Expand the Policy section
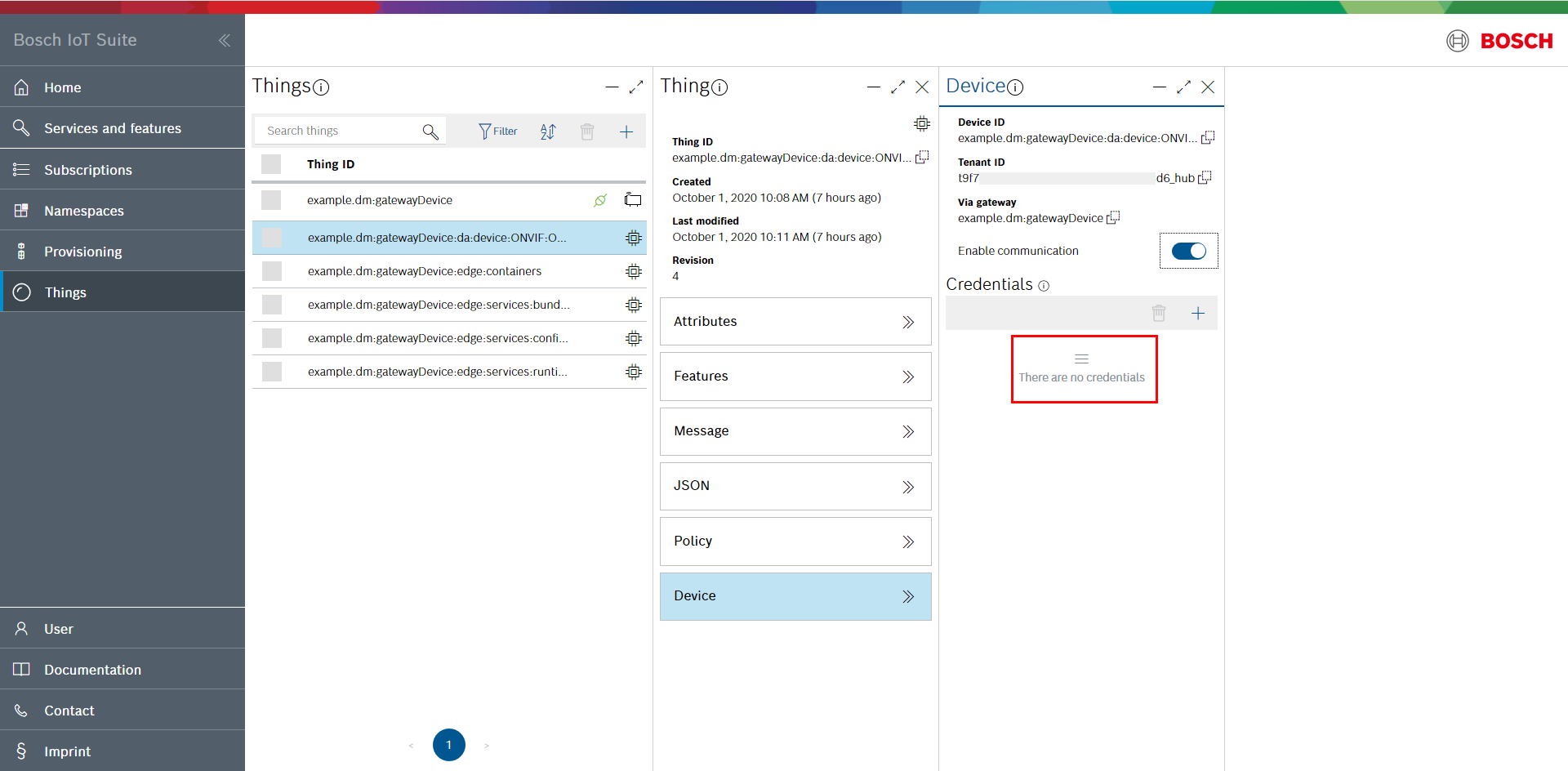The width and height of the screenshot is (1568, 771). point(795,541)
